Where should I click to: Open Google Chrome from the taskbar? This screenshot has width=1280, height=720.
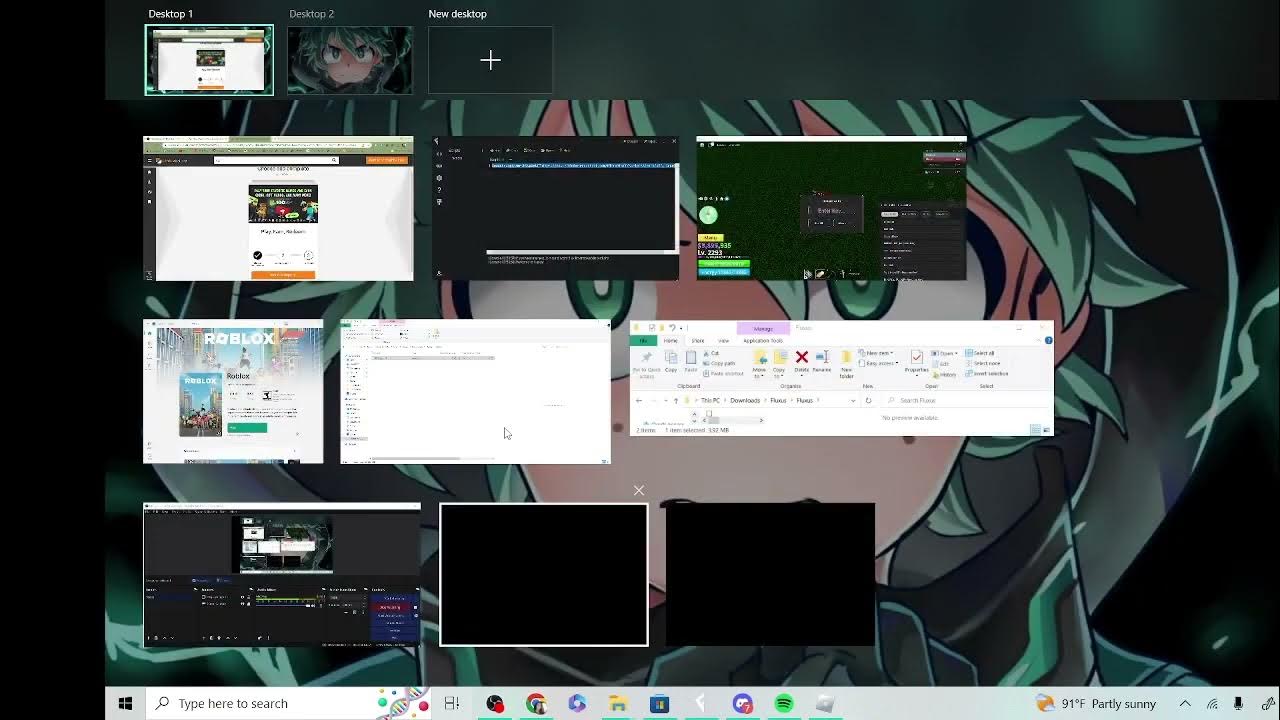(x=536, y=703)
